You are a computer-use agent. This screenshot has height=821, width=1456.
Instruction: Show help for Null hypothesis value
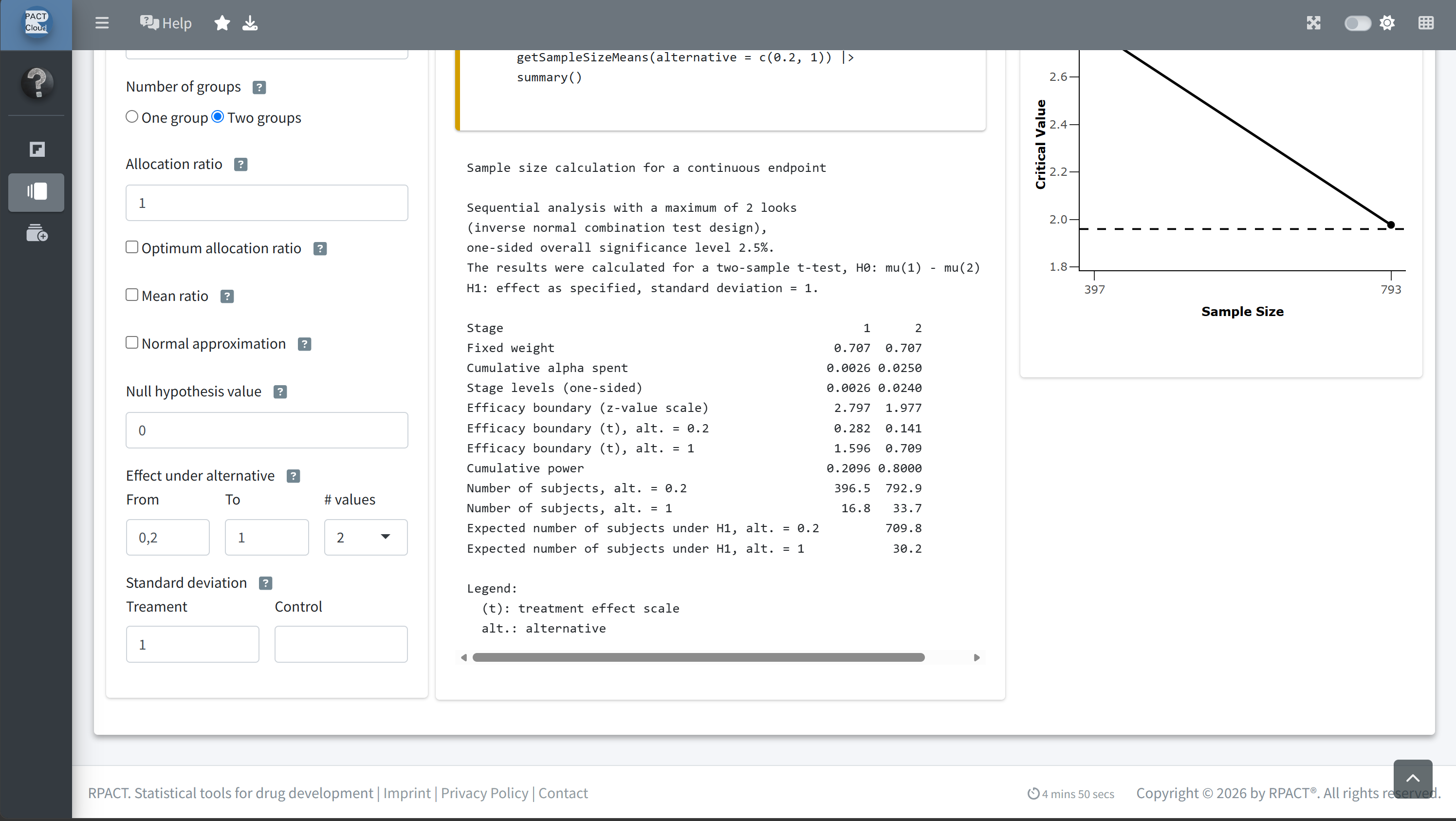(280, 392)
